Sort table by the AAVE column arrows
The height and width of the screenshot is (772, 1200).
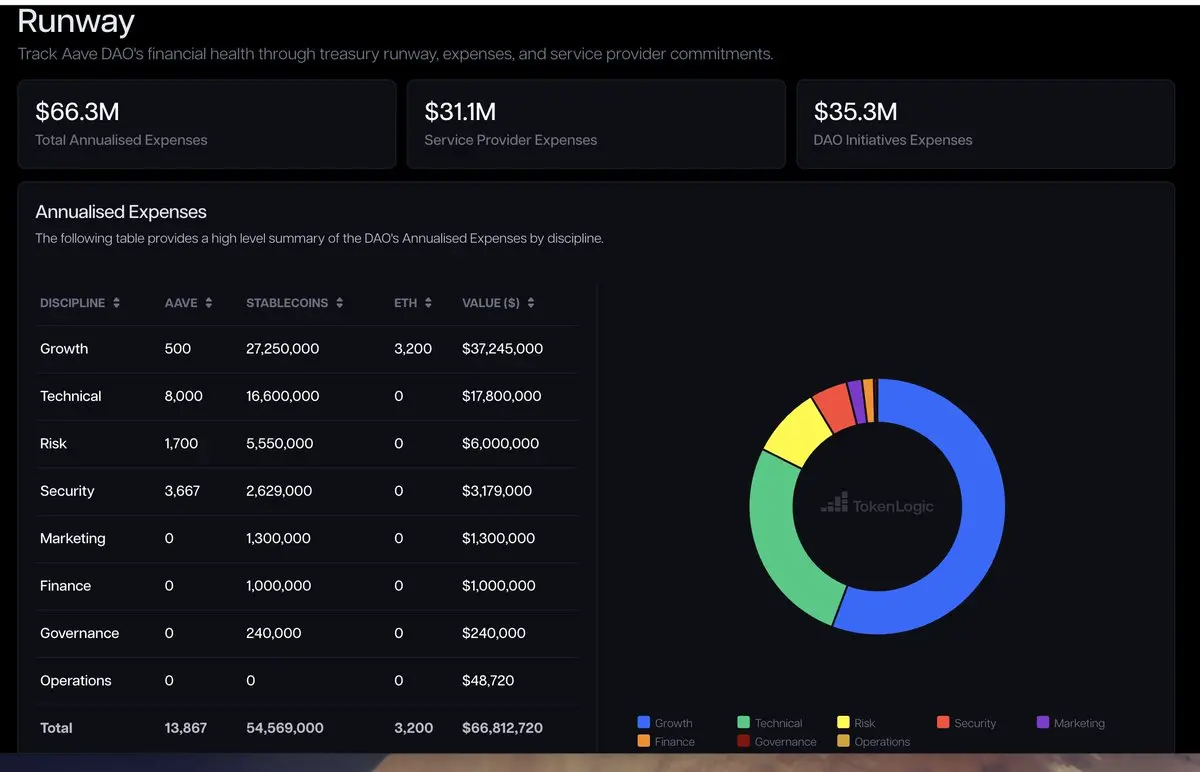209,303
